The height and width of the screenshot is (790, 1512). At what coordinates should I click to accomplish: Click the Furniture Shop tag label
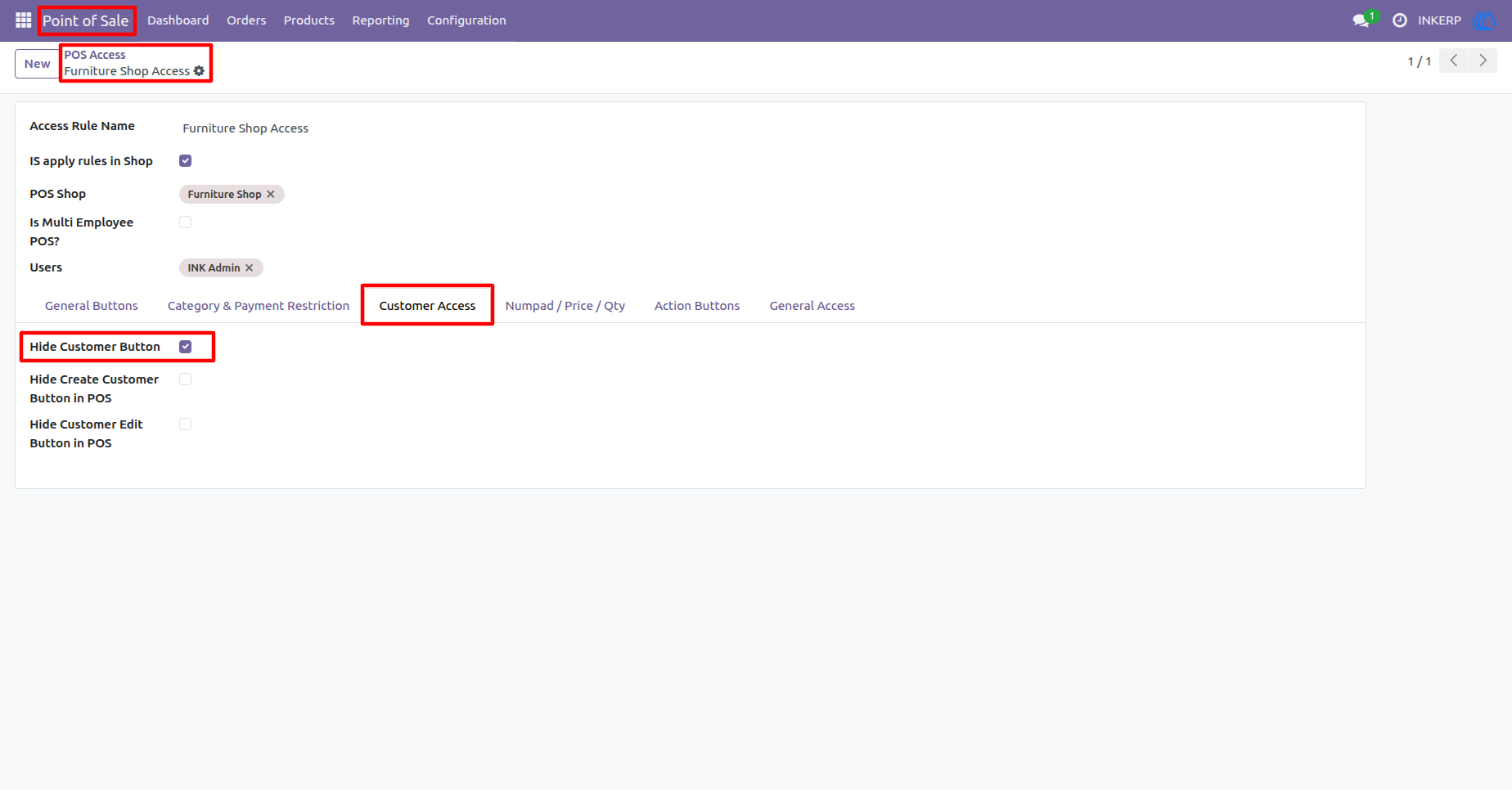coord(224,195)
